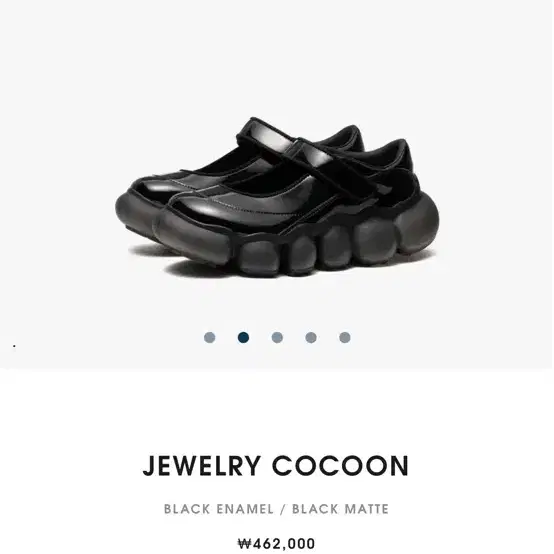The height and width of the screenshot is (554, 554).
Task: Jump to the last carousel dot
Action: pos(345,337)
